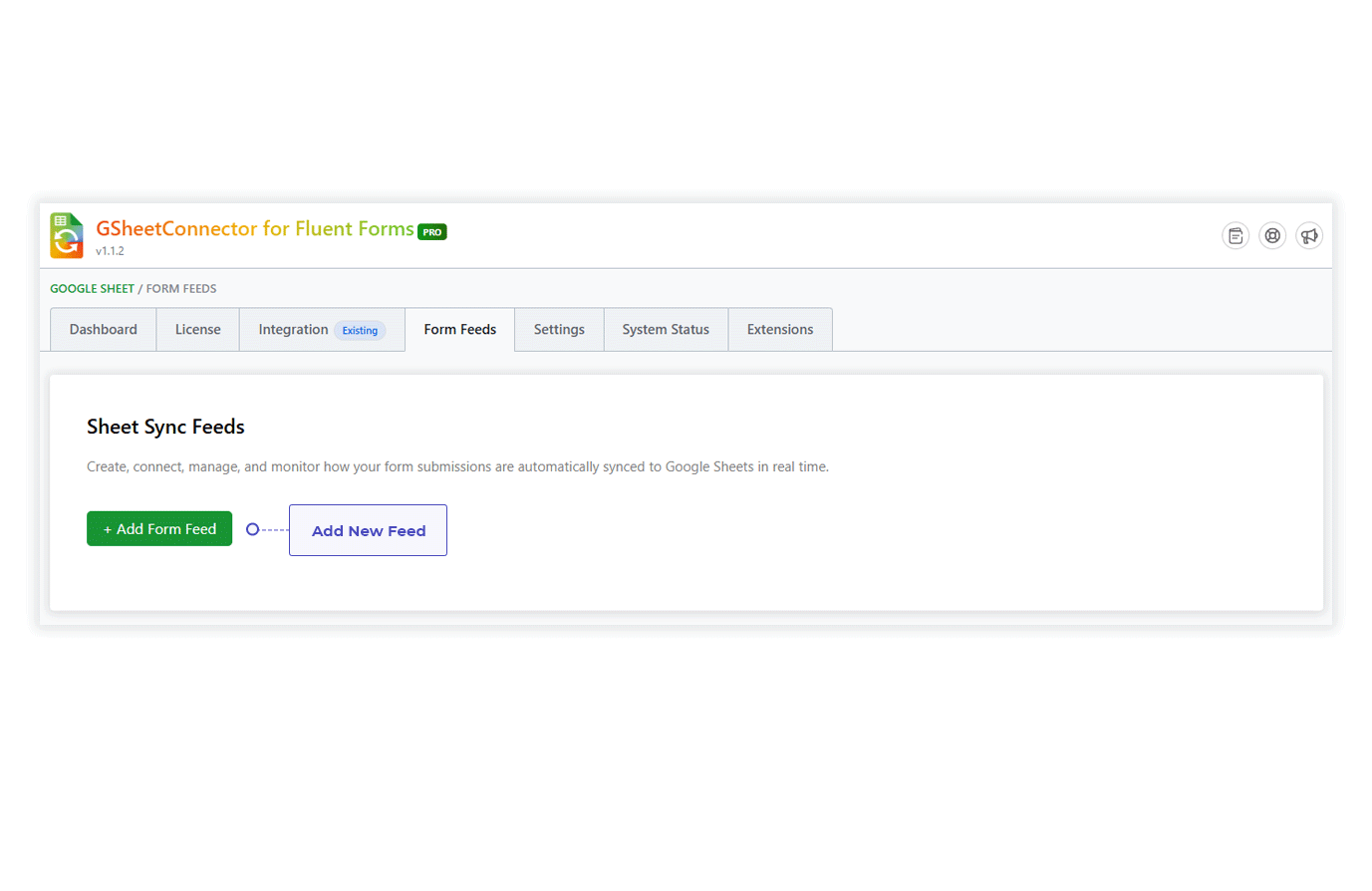Click the GOOGLE SHEET breadcrumb link

[x=92, y=289]
